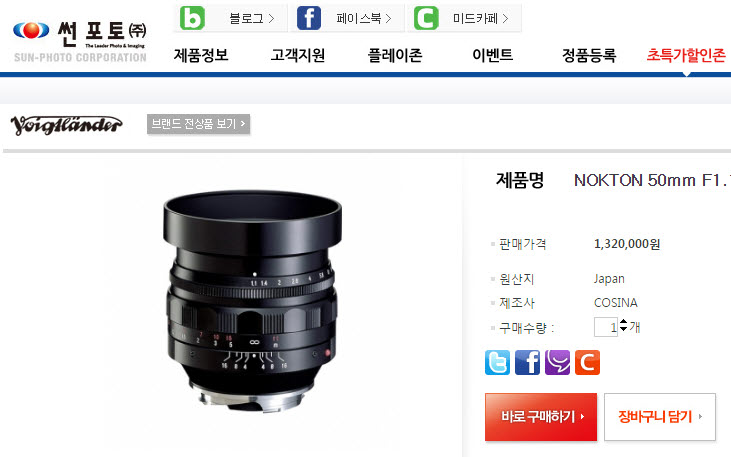Screen dimensions: 731x457
Task: Click 장바구니 담기 add-to-cart button
Action: (660, 416)
